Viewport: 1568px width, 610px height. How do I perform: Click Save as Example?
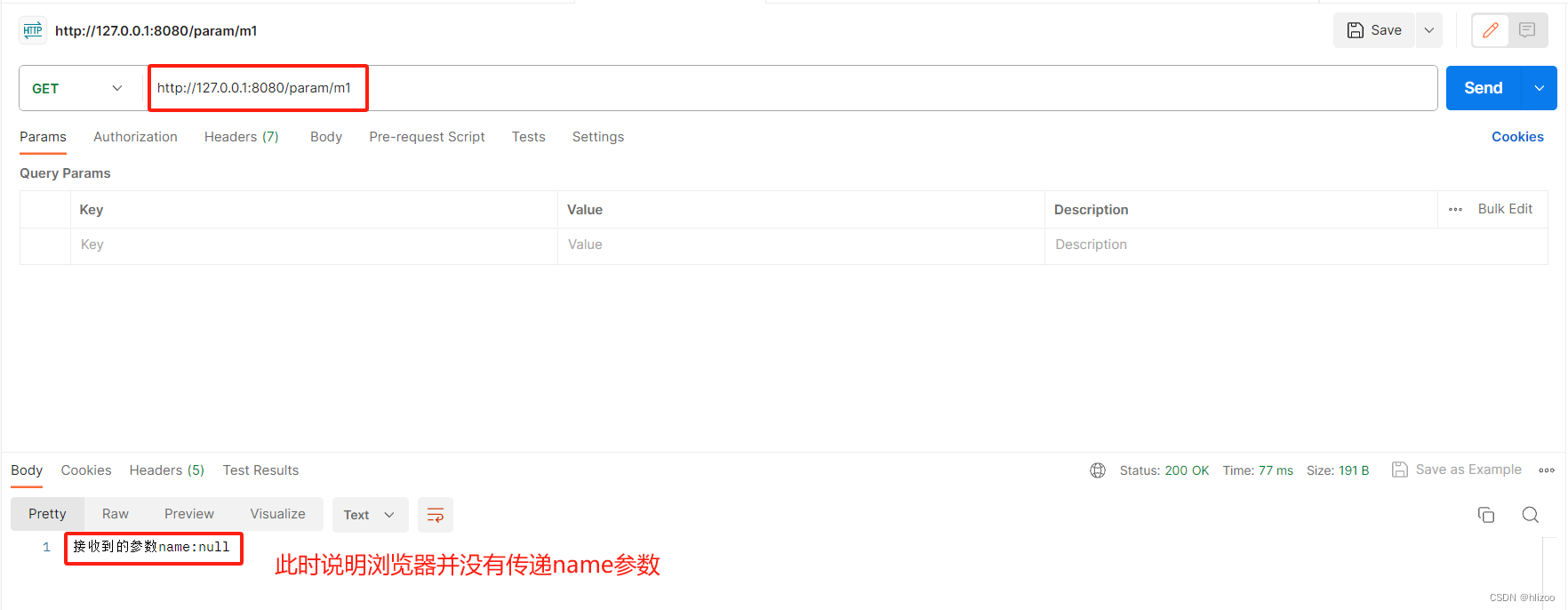pyautogui.click(x=1457, y=470)
